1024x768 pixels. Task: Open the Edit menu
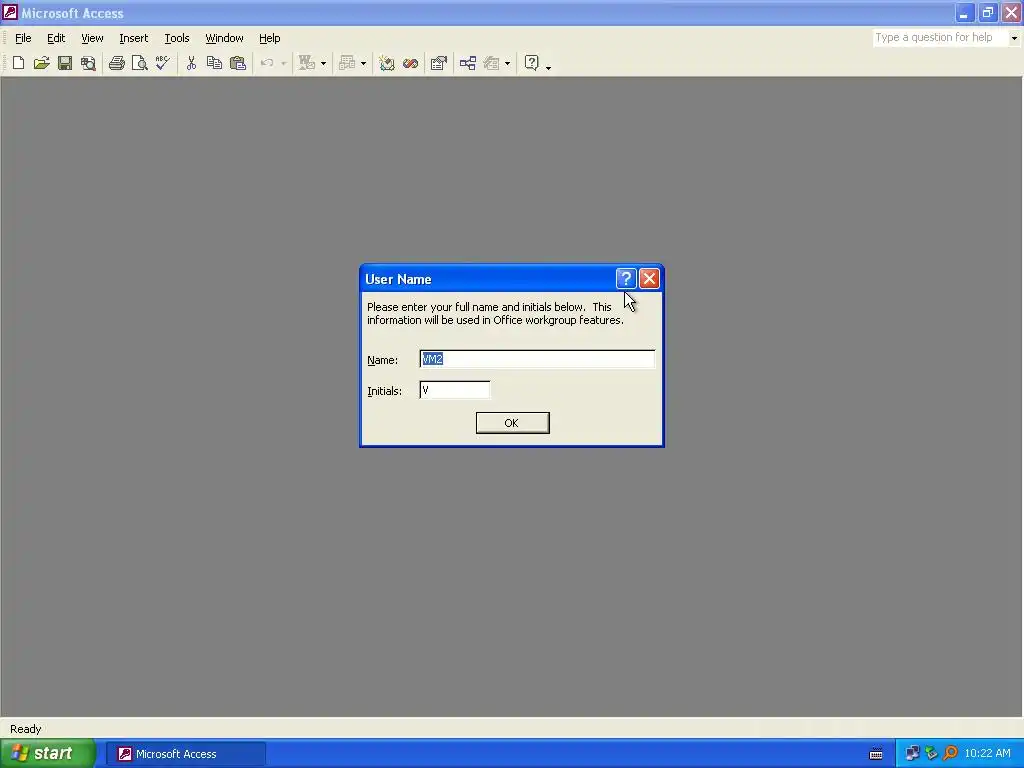pos(56,38)
